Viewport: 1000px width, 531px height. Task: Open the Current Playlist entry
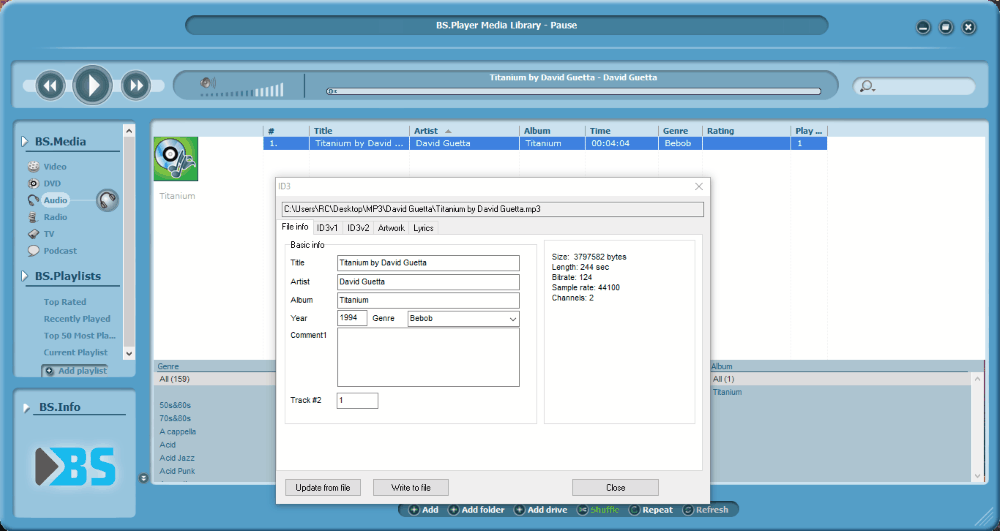tap(75, 352)
